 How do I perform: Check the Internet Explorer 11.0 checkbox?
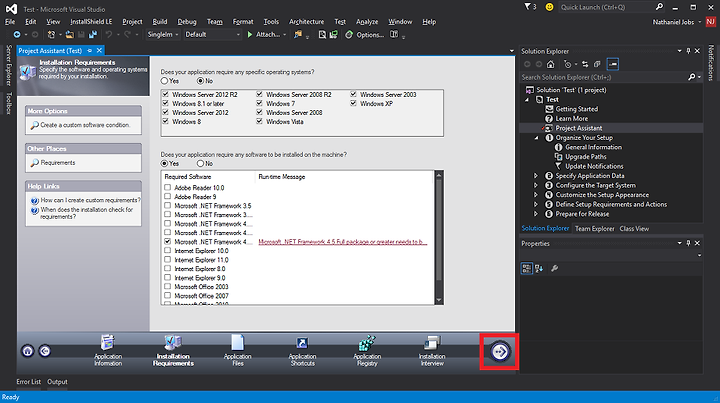(168, 259)
